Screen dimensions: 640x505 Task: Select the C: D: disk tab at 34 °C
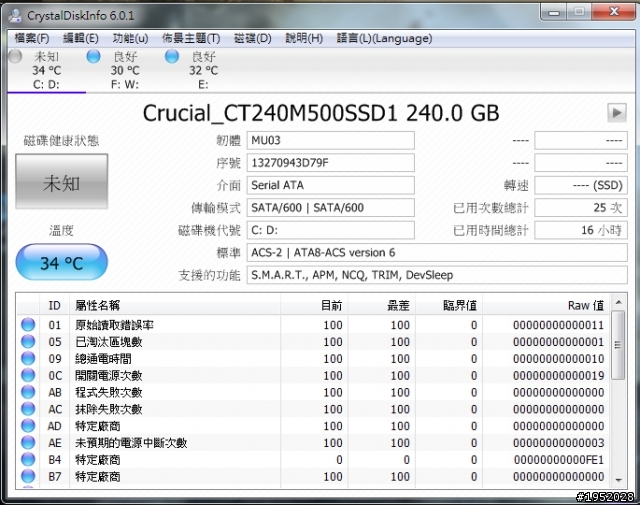[47, 70]
